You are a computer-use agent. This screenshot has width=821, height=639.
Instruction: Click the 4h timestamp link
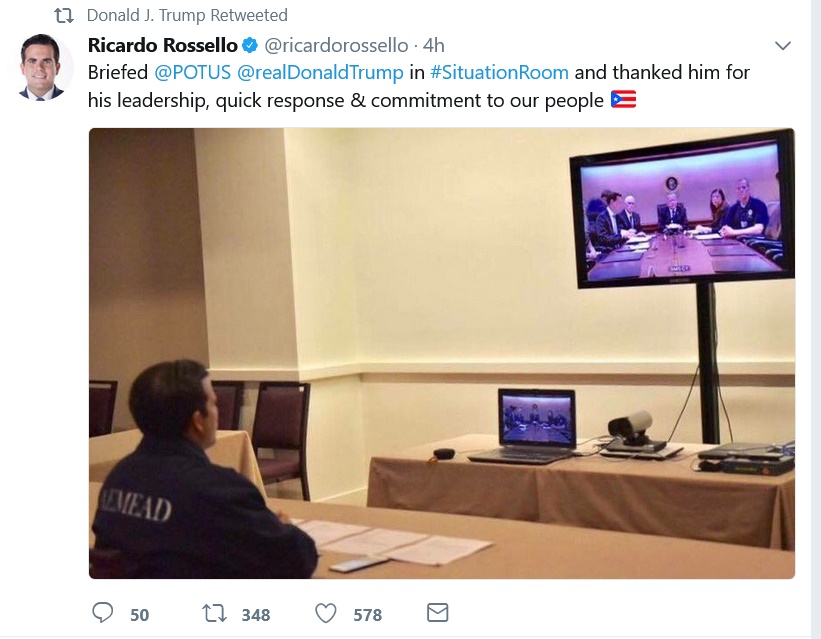434,46
